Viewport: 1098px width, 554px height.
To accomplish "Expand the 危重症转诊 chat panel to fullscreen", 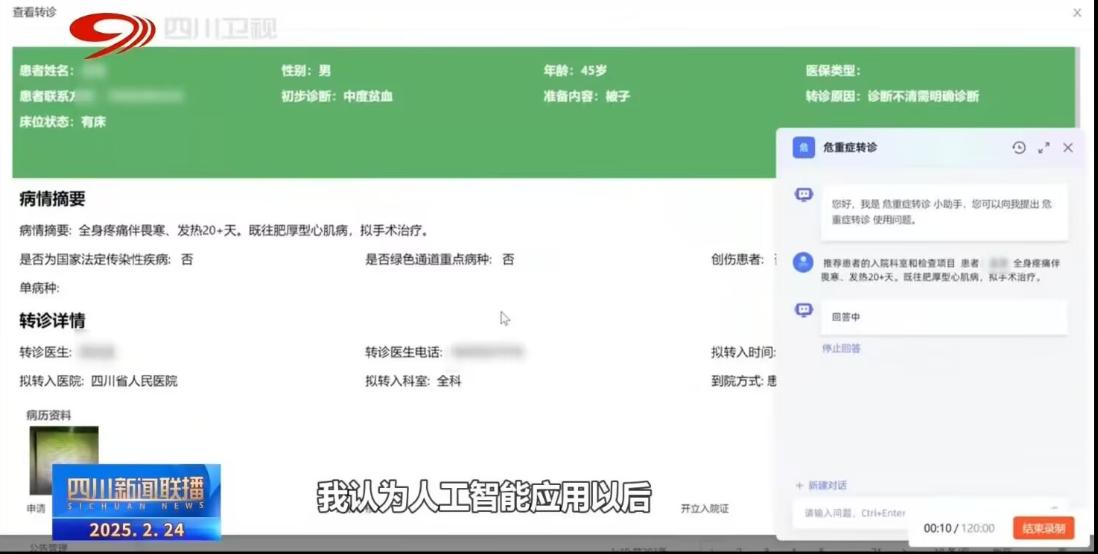I will 1043,148.
